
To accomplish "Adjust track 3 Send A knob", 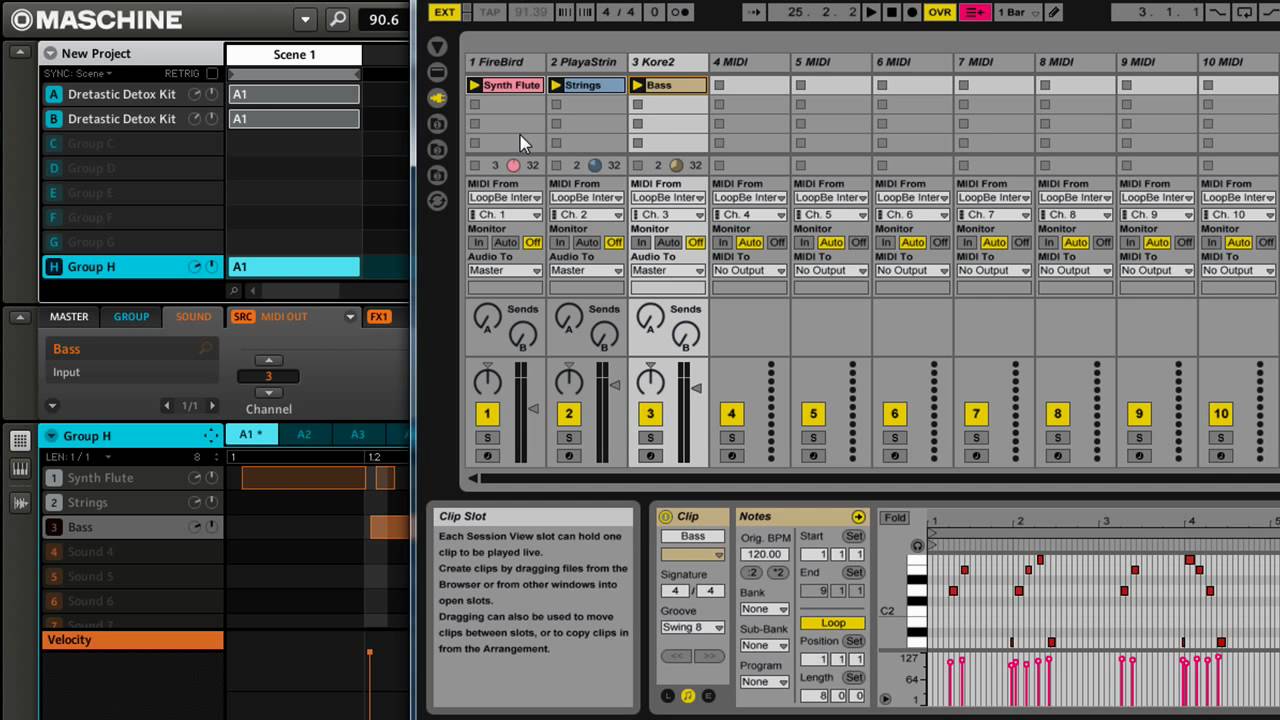I will pos(651,315).
